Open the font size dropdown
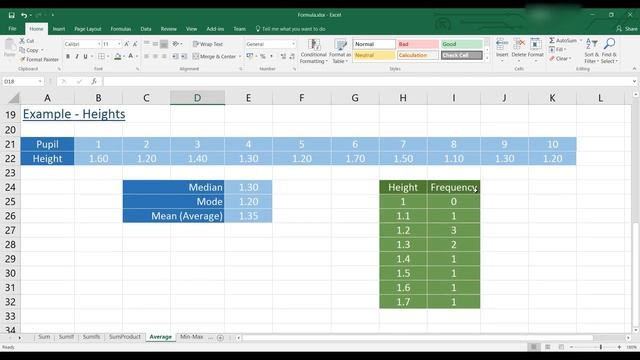640x360 pixels. tap(119, 44)
